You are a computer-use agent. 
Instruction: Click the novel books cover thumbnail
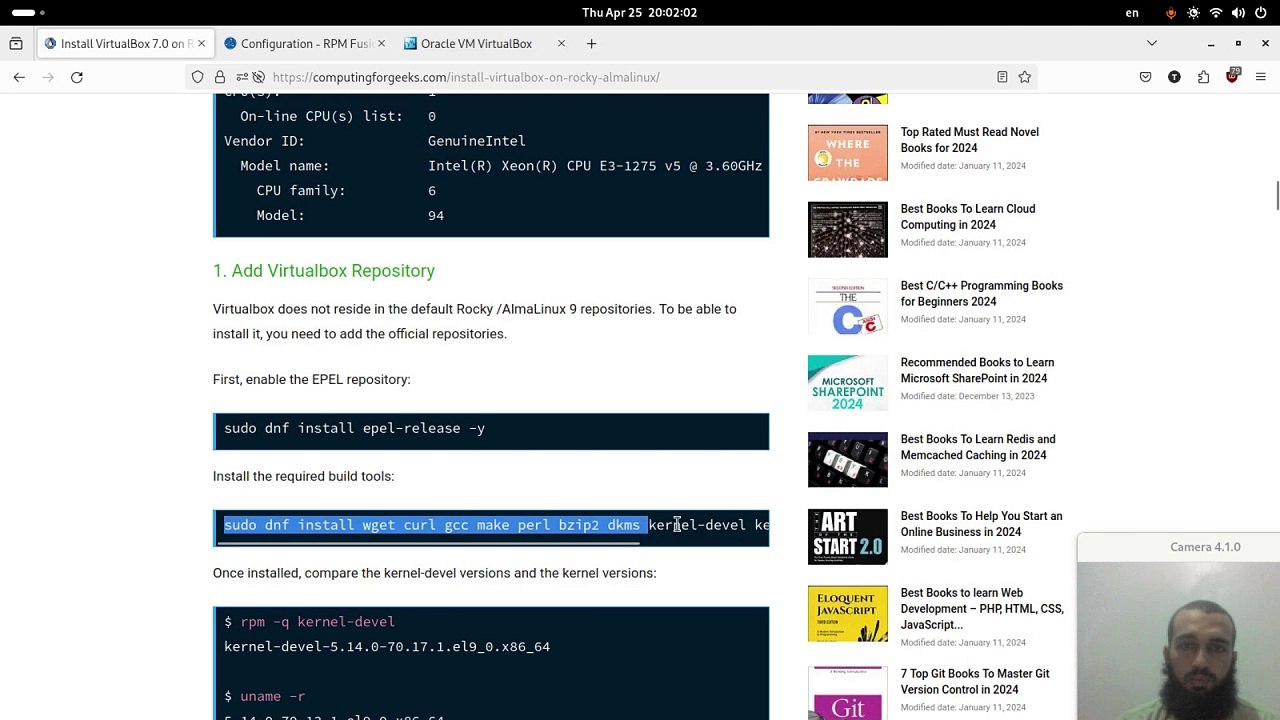point(847,153)
